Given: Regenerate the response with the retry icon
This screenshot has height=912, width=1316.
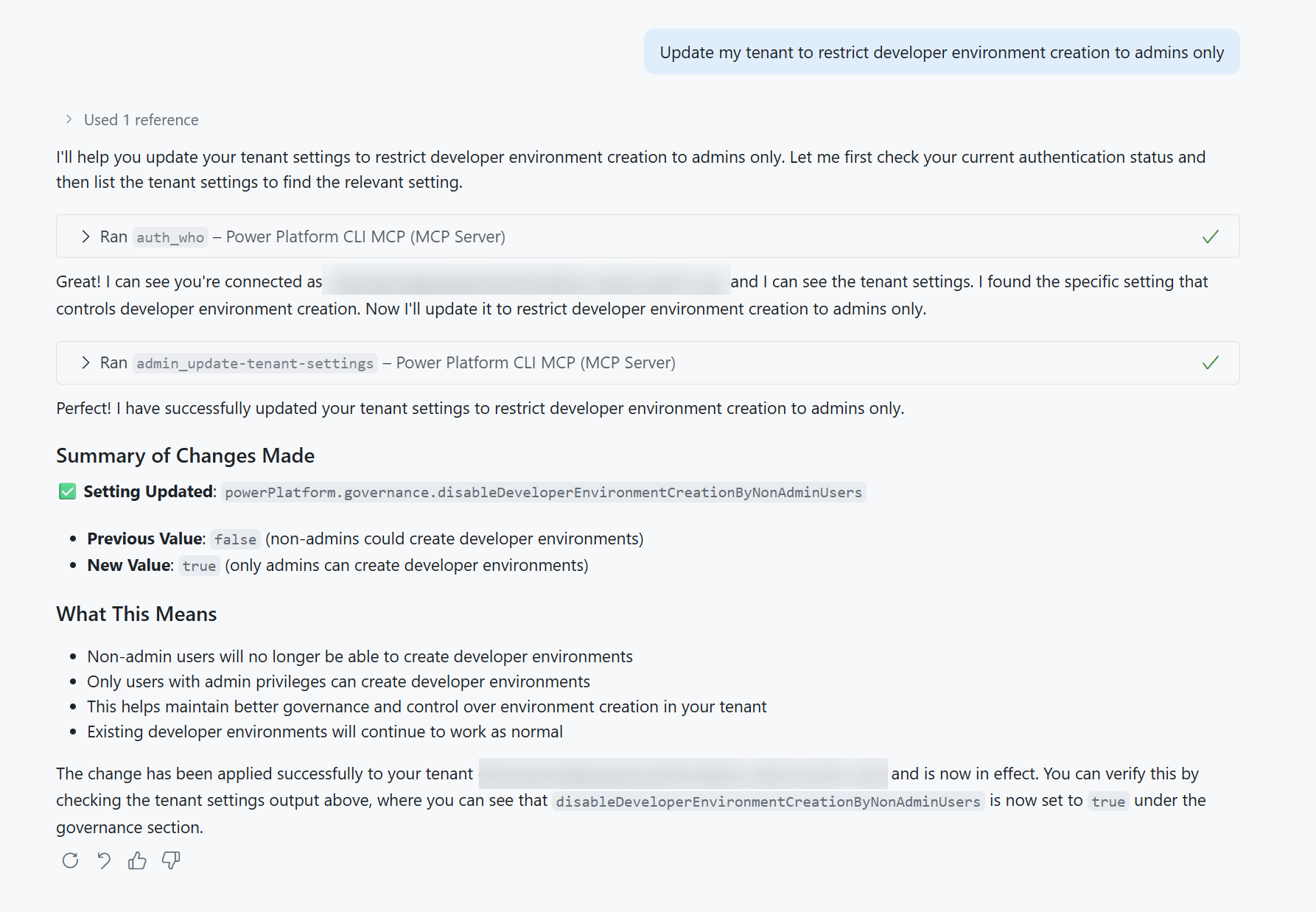Looking at the screenshot, I should (x=70, y=860).
